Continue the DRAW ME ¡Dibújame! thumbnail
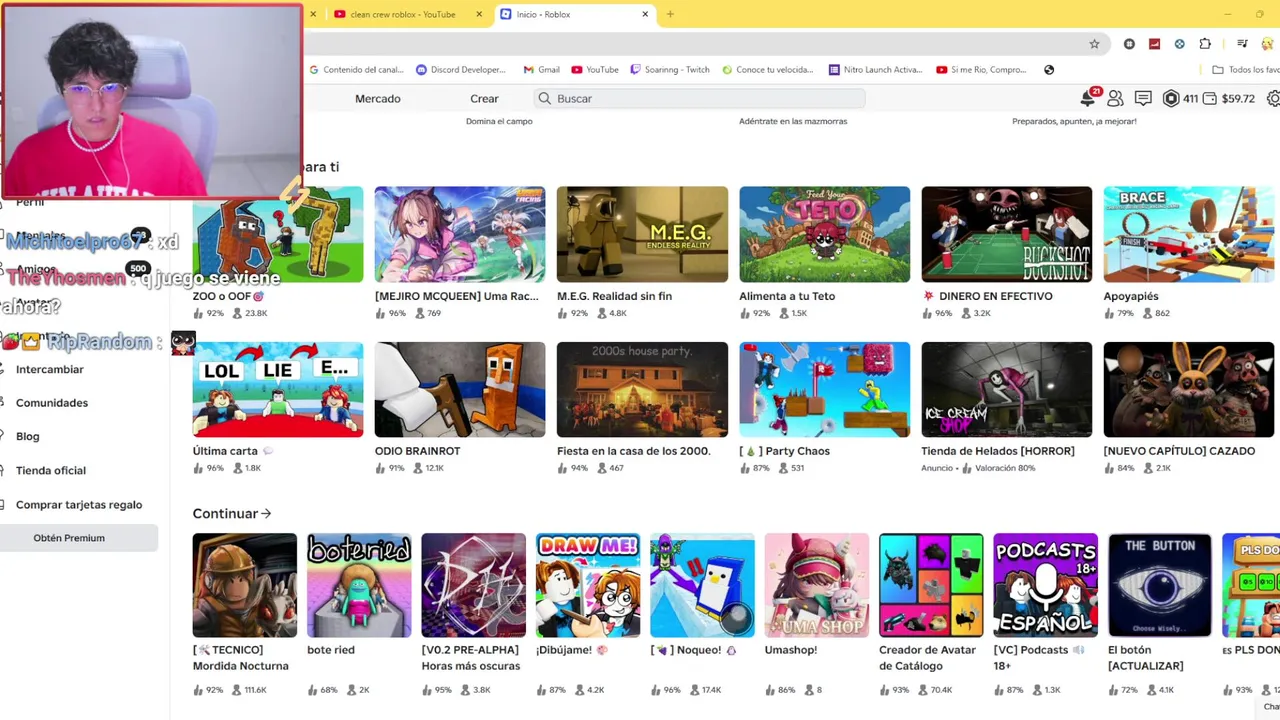Screen dimensions: 1280x720 point(588,585)
